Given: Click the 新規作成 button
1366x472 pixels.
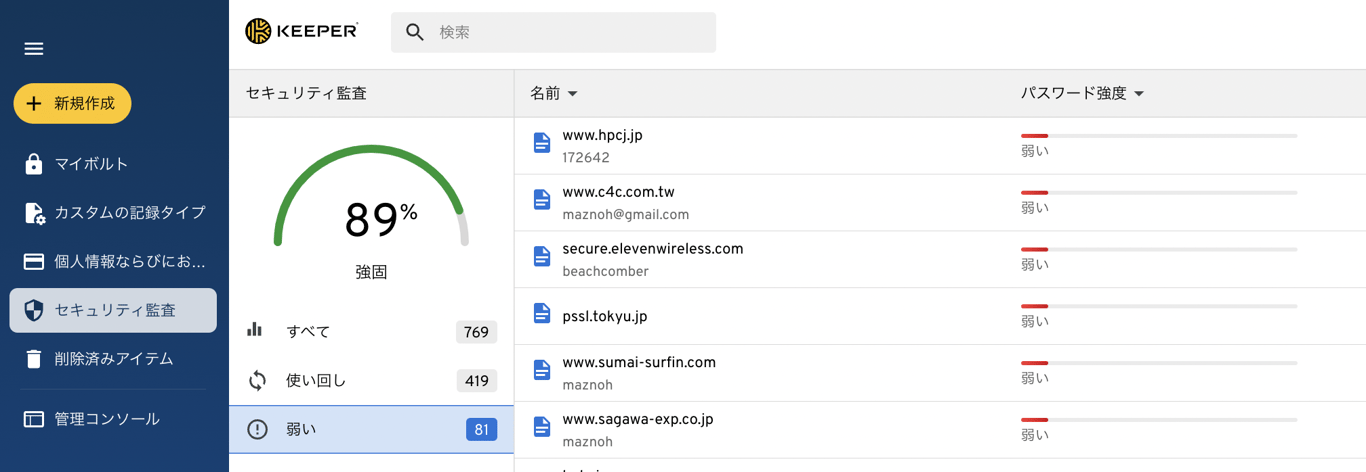Looking at the screenshot, I should coord(72,104).
